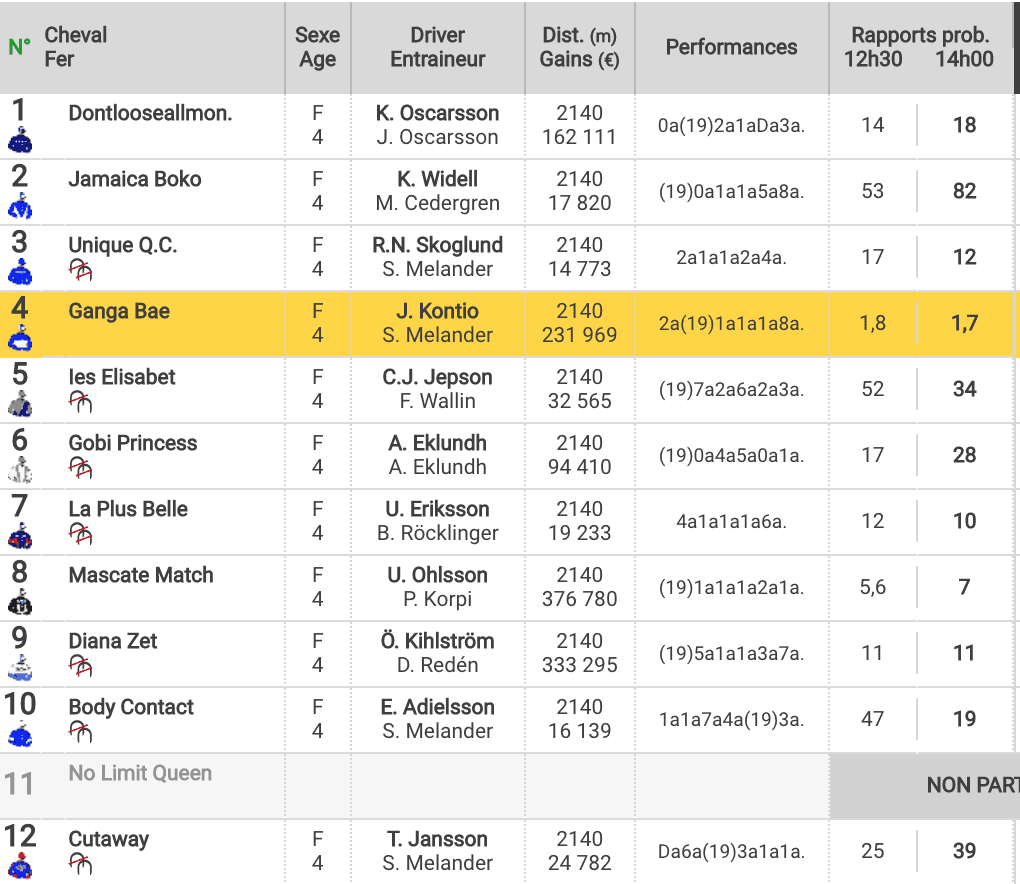Click the grey silks icon for horse 5

click(x=19, y=405)
